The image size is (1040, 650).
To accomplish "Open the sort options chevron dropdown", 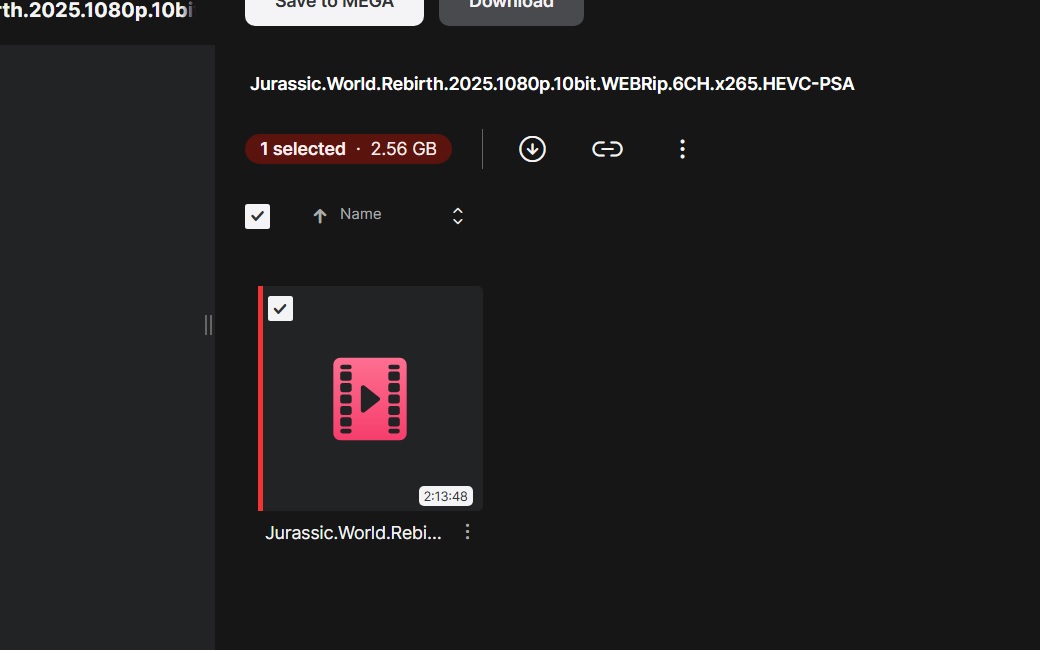I will pos(458,216).
